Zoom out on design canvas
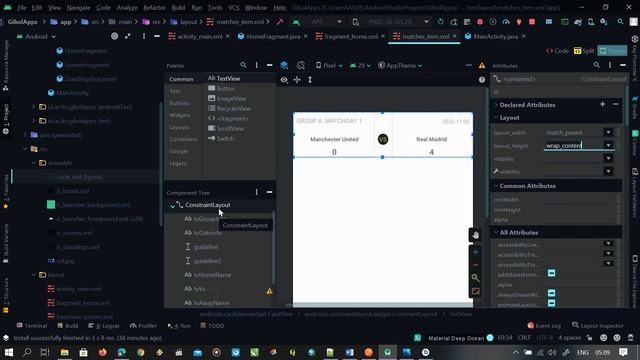Image resolution: width=640 pixels, height=360 pixels. pyautogui.click(x=476, y=265)
